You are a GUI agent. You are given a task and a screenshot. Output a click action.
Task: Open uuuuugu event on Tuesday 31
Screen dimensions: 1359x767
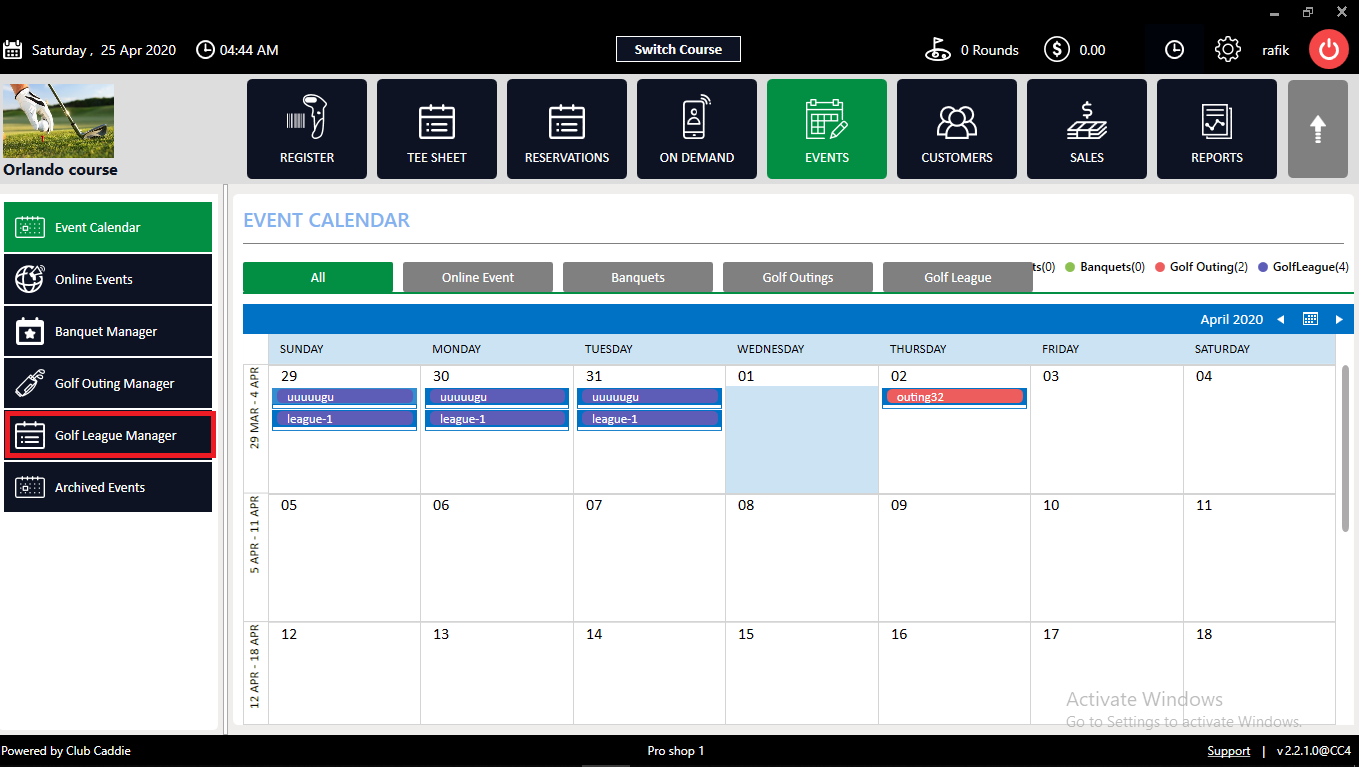650,397
